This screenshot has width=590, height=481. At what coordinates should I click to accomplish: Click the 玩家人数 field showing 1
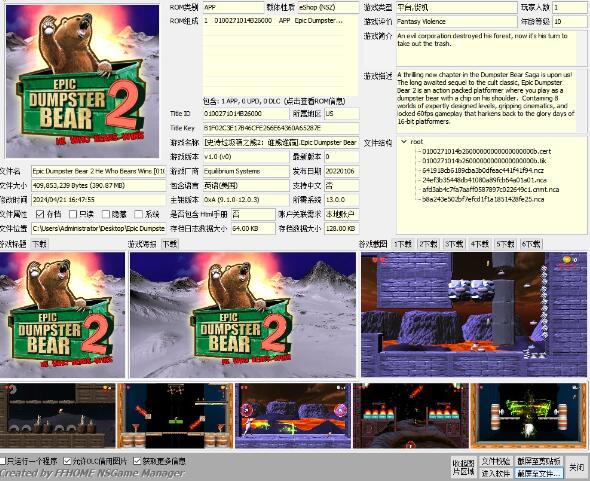[569, 7]
